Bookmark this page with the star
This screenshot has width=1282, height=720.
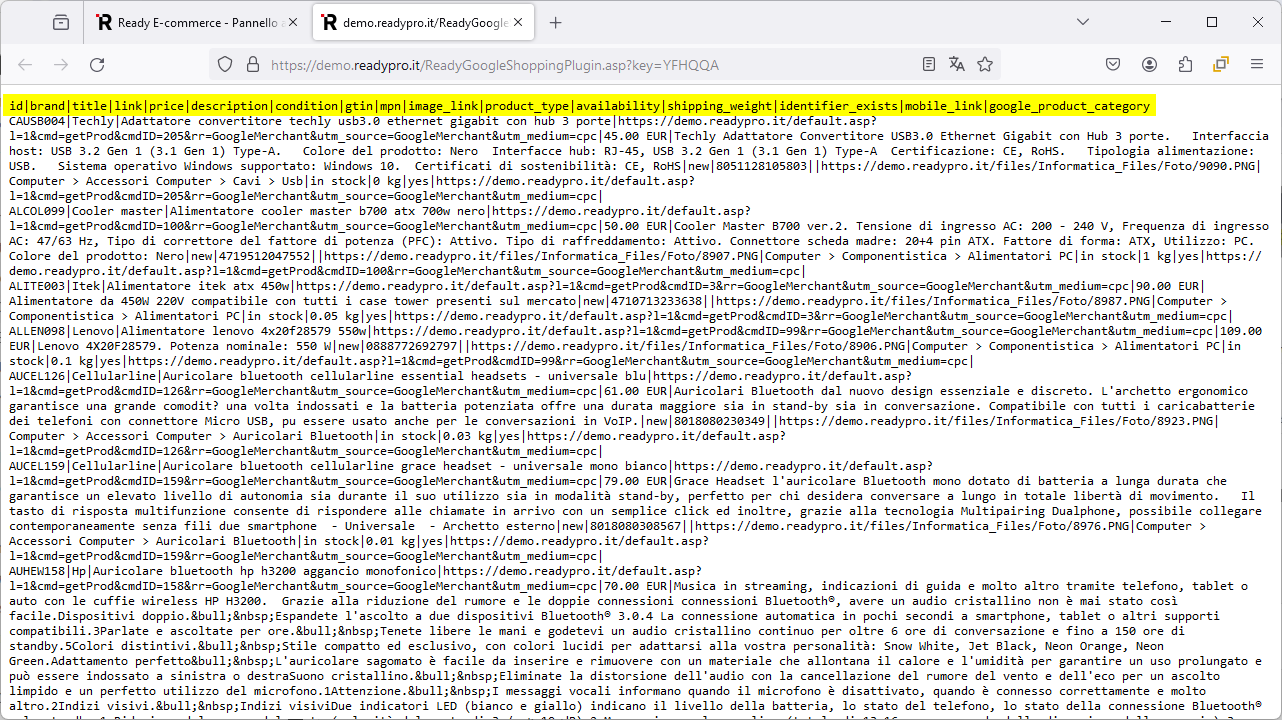985,65
